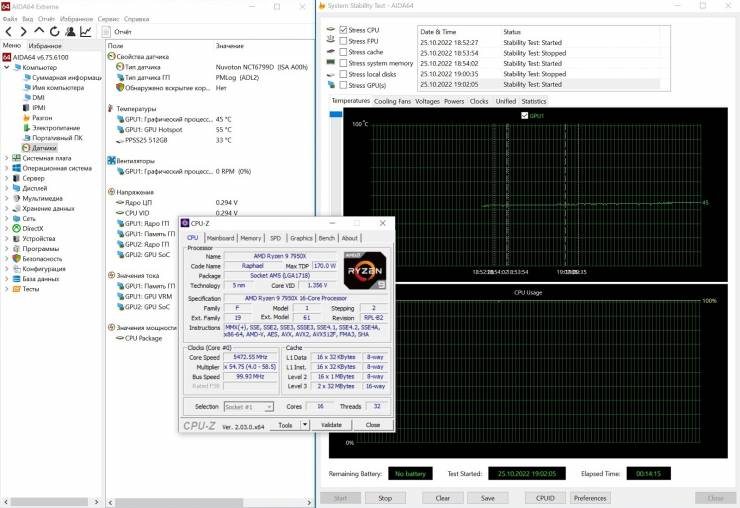Select AIDA64 v6.75.6100 root tree icon
This screenshot has height=508, width=740.
[x=7, y=57]
